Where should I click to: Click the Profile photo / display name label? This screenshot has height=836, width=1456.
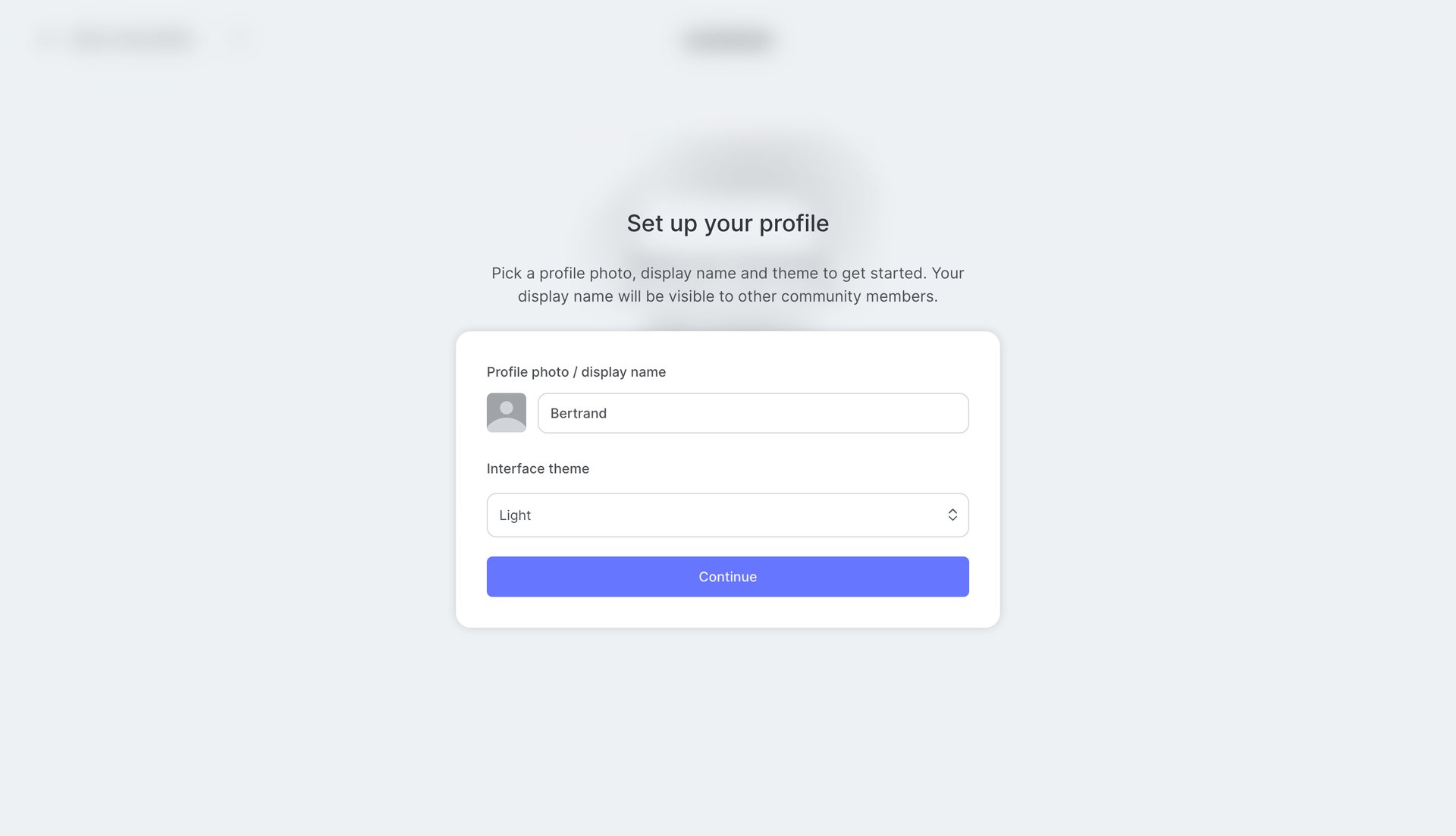coord(576,371)
